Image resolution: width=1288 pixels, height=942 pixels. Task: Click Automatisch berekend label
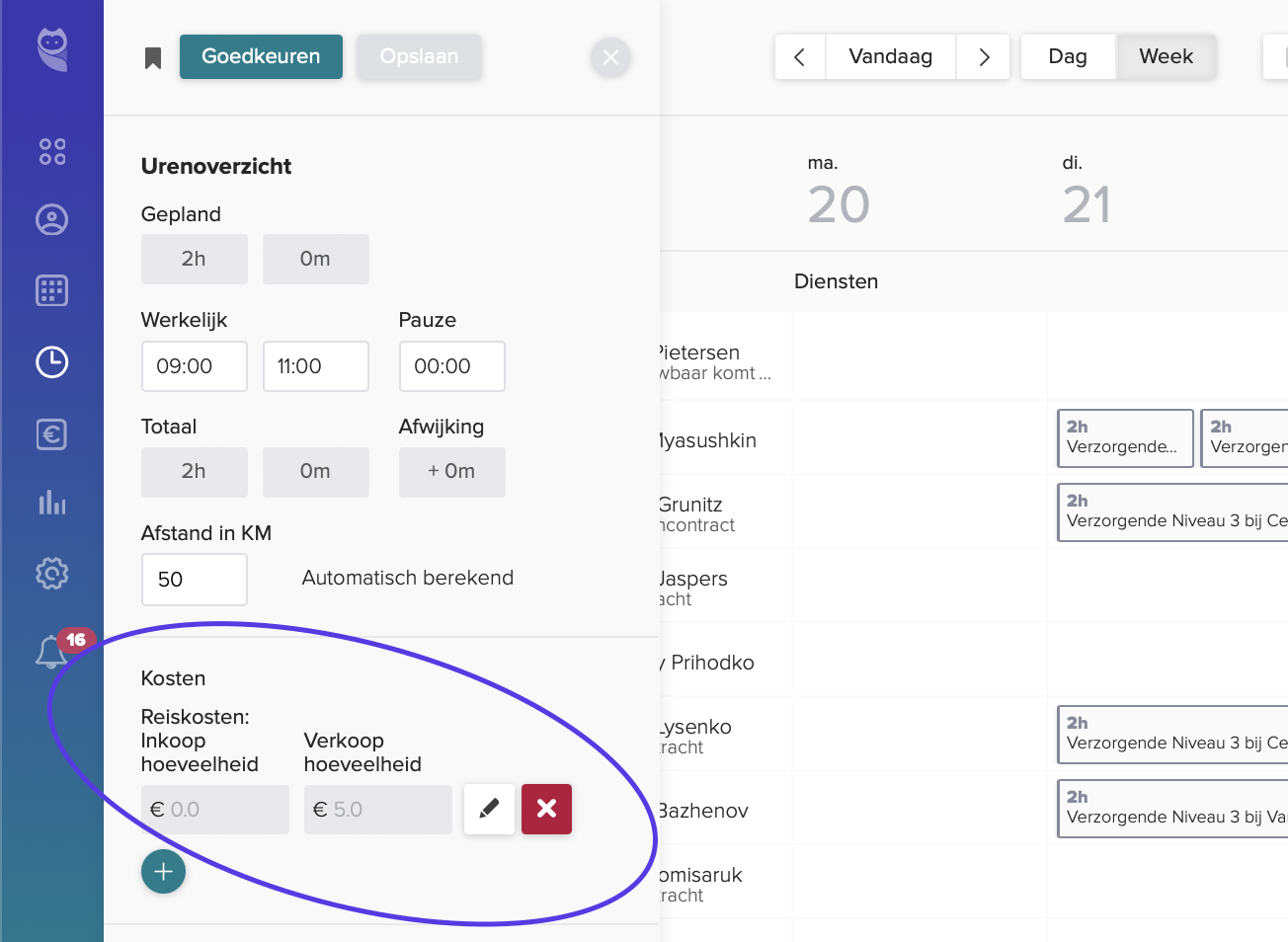[408, 578]
